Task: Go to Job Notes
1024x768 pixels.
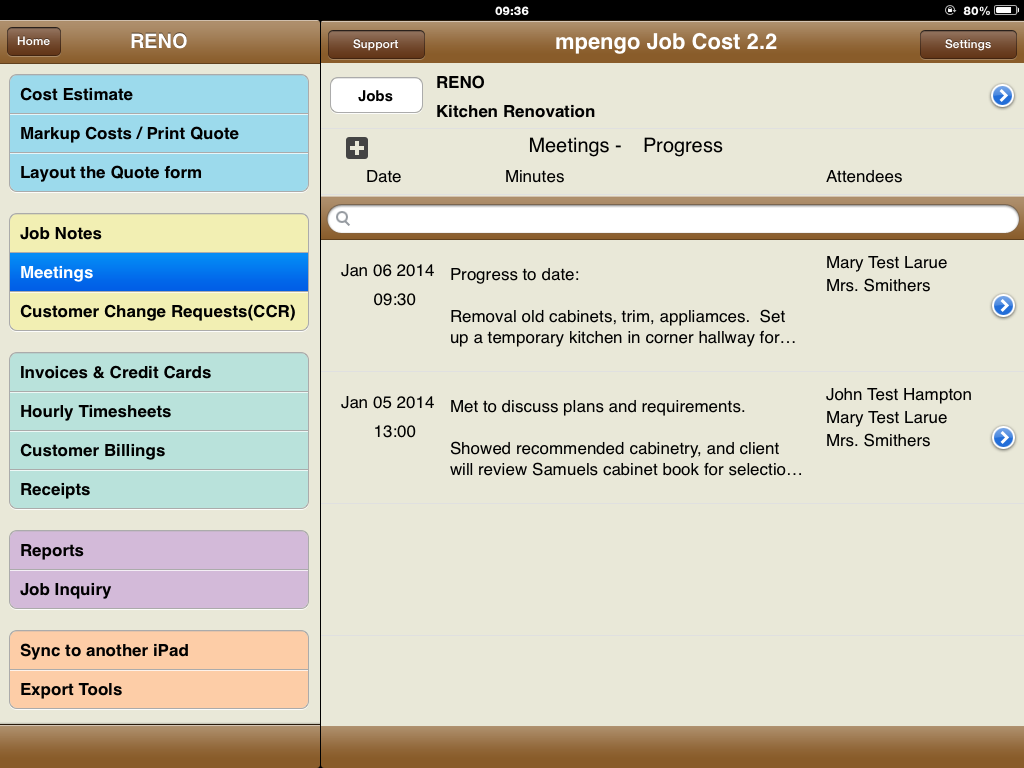Action: pos(159,234)
